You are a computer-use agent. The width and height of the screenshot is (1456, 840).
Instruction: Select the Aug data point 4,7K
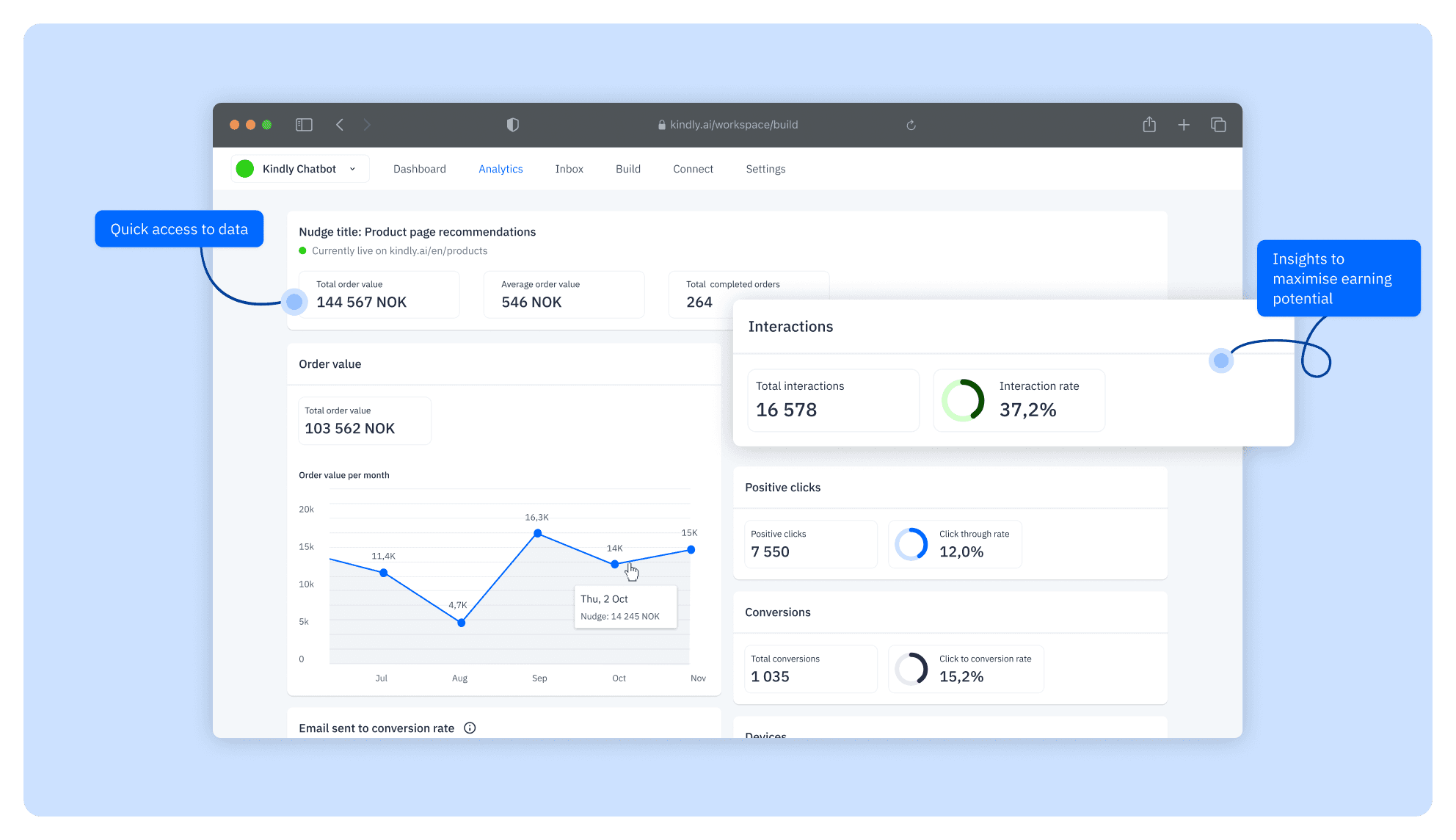(462, 623)
